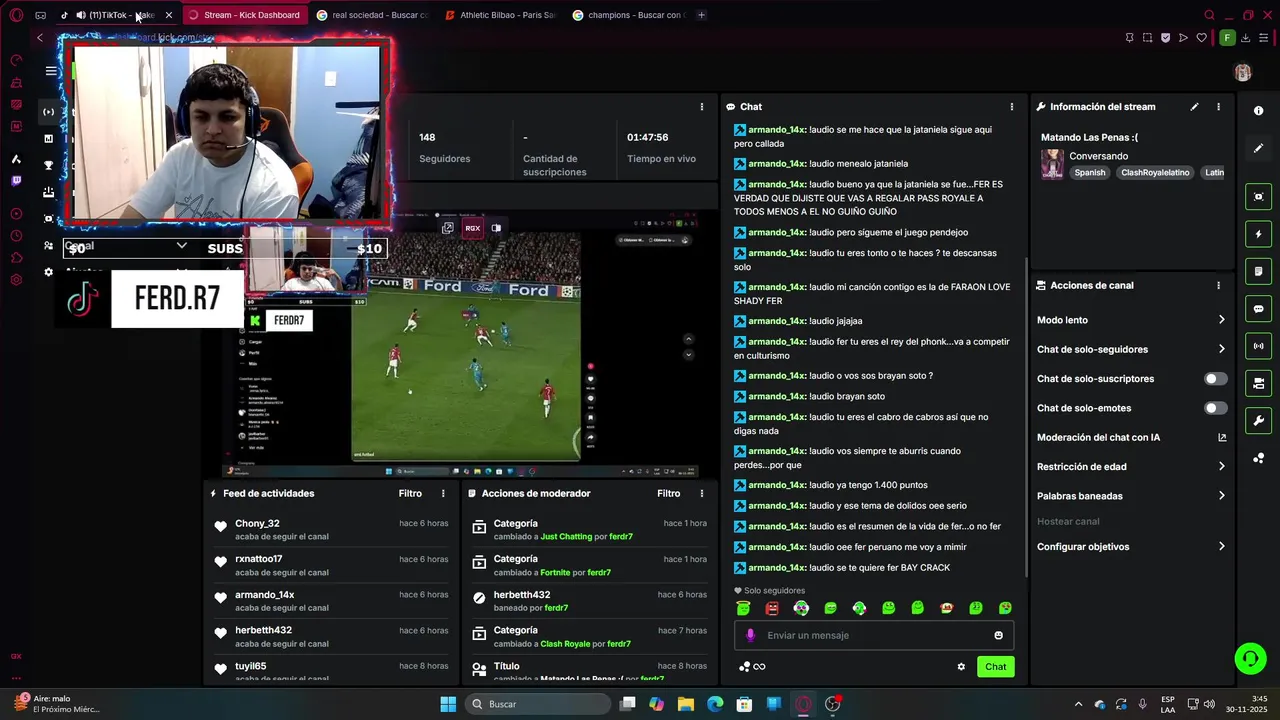
Task: Click the pencil icon in the right sidebar
Action: coord(1258,148)
